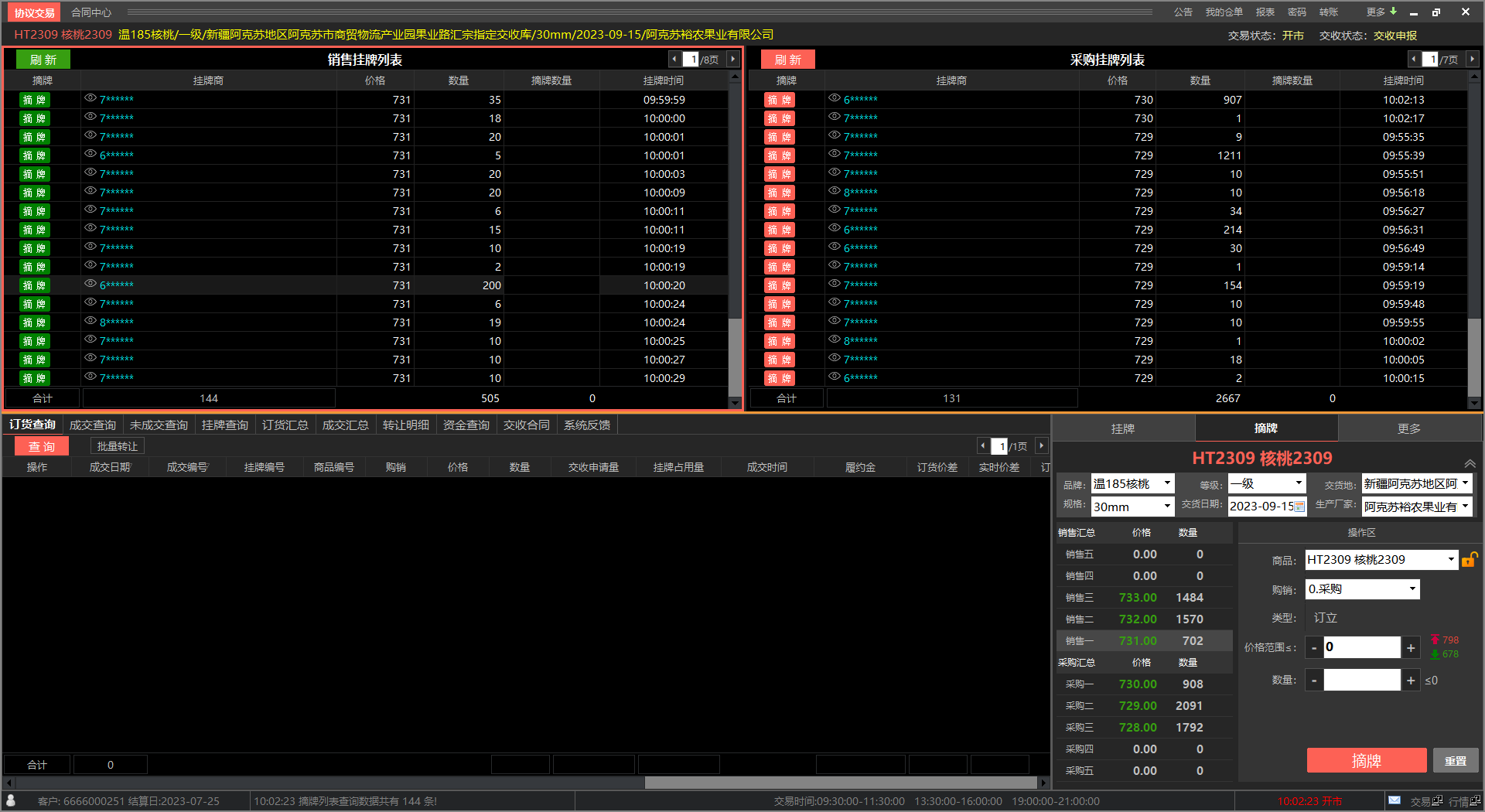Image resolution: width=1485 pixels, height=812 pixels.
Task: Switch to the 挂牌 tab in order panel
Action: tap(1123, 428)
